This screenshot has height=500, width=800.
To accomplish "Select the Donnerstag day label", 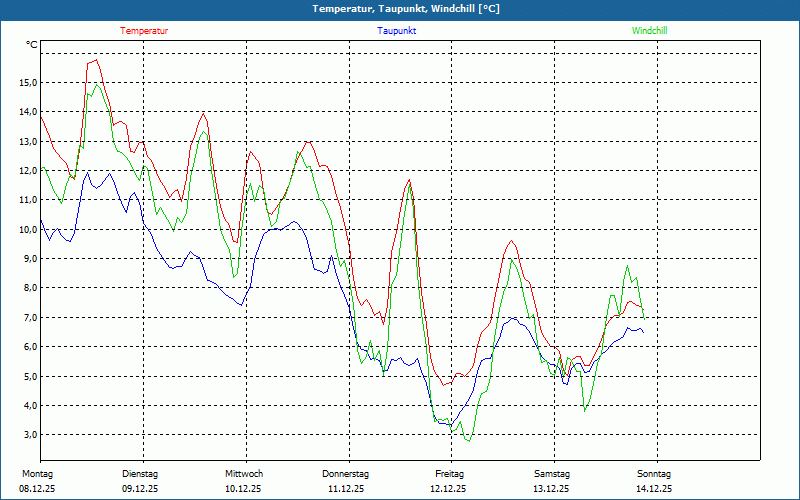I will (x=346, y=474).
